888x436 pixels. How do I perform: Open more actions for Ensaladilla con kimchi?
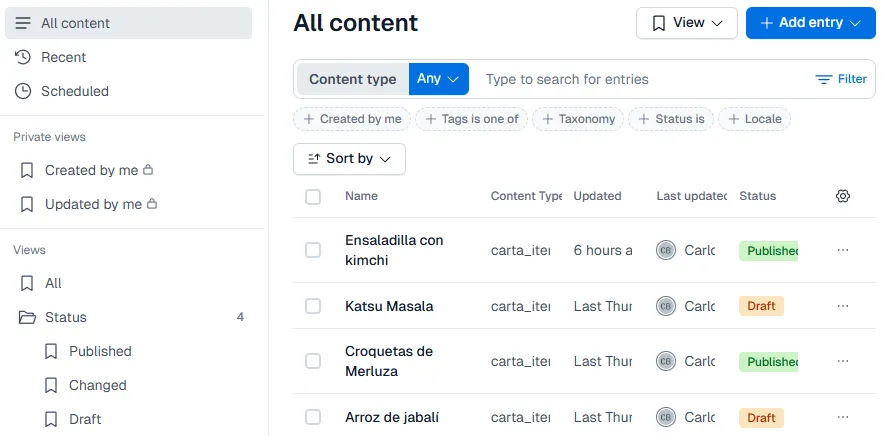[843, 250]
